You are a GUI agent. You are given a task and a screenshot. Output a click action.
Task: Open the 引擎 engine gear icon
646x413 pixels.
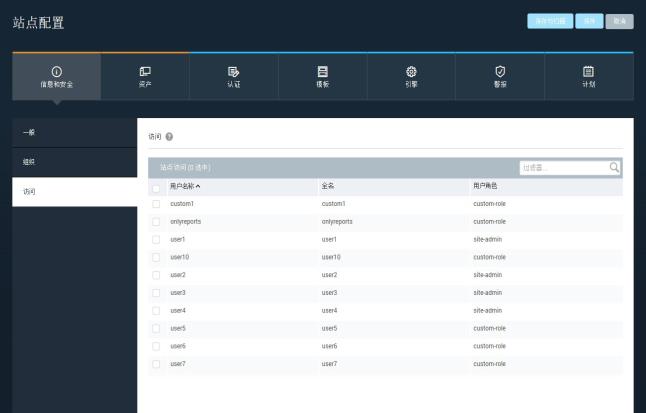[411, 71]
